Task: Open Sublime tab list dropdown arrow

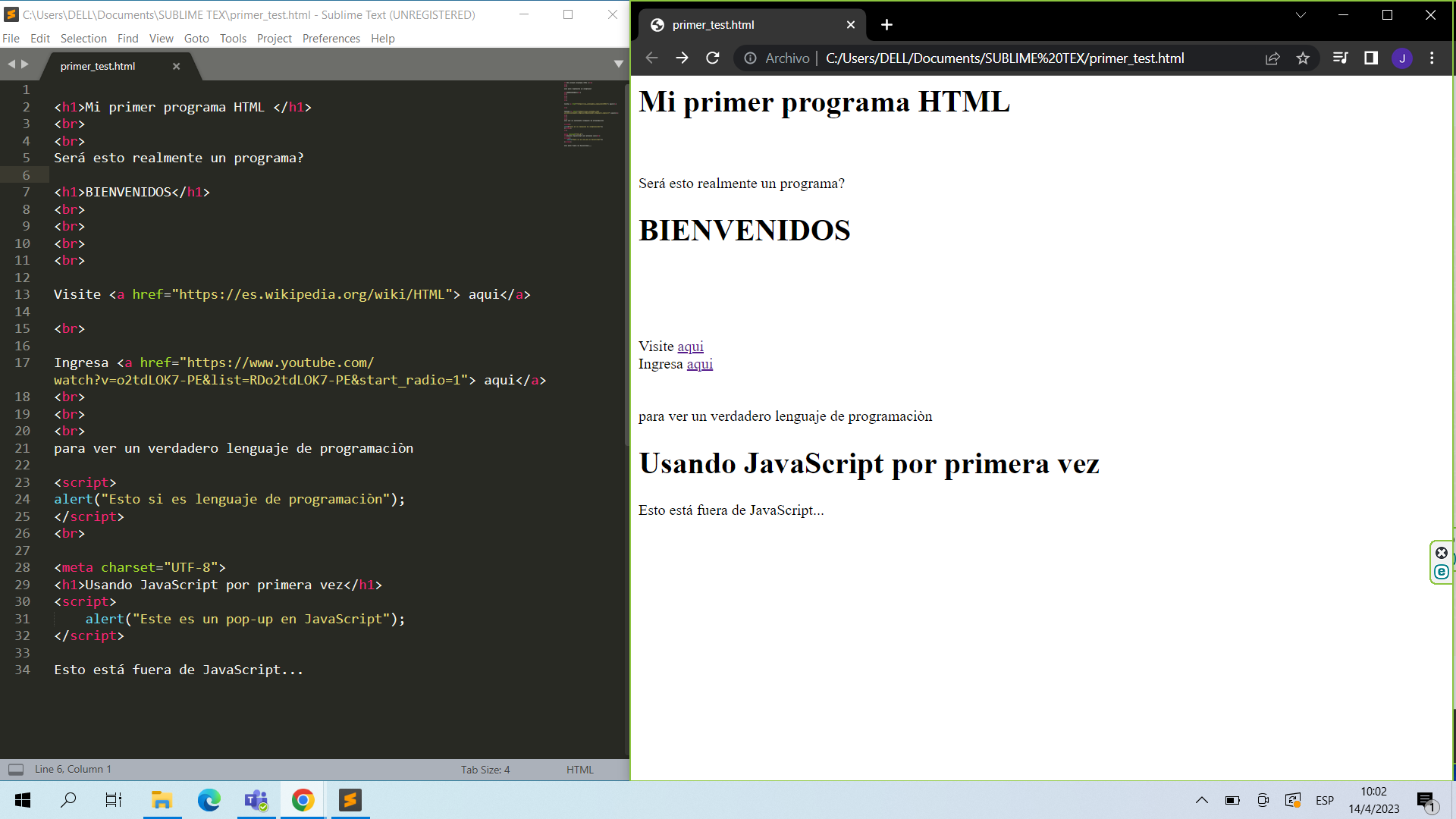Action: pos(618,64)
